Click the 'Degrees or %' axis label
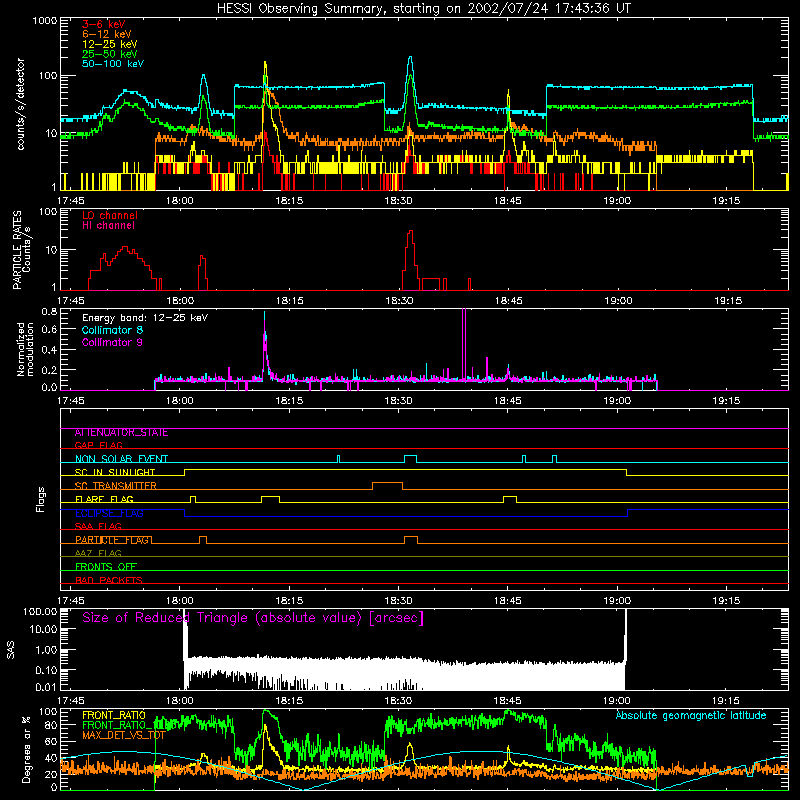800x800 pixels. click(26, 749)
